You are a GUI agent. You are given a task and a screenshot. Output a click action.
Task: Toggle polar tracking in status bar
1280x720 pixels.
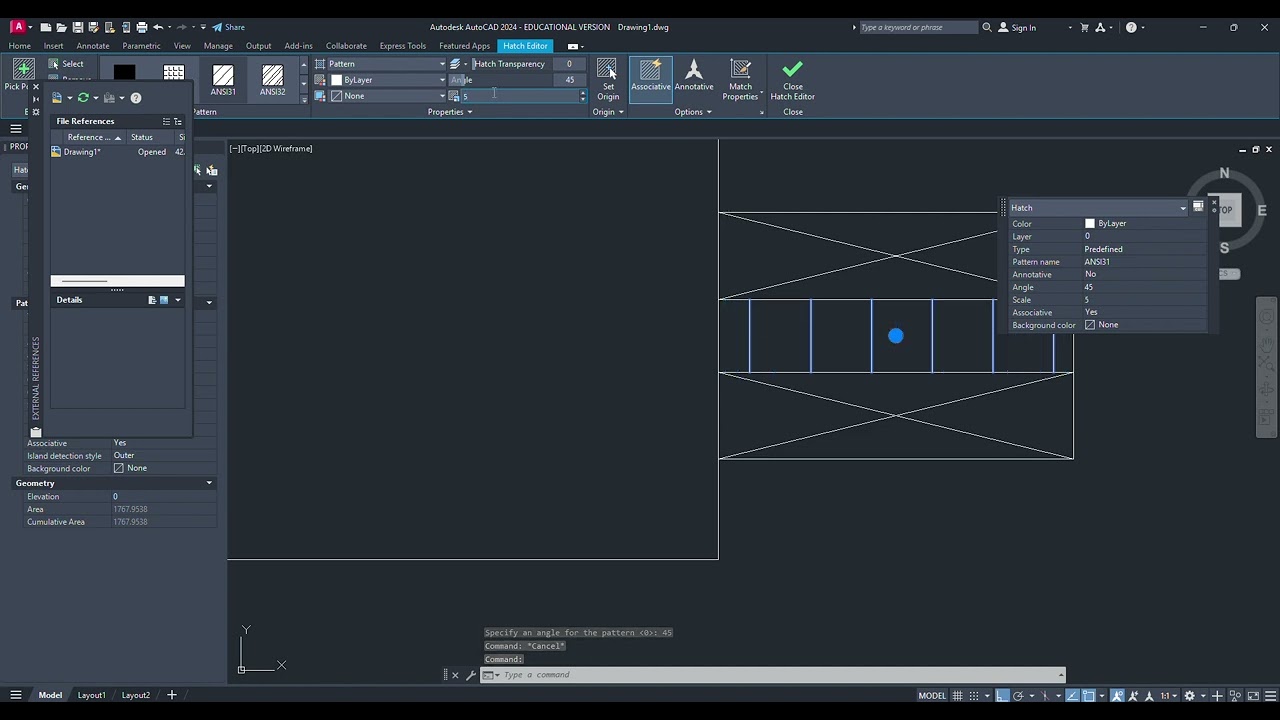pos(1018,696)
